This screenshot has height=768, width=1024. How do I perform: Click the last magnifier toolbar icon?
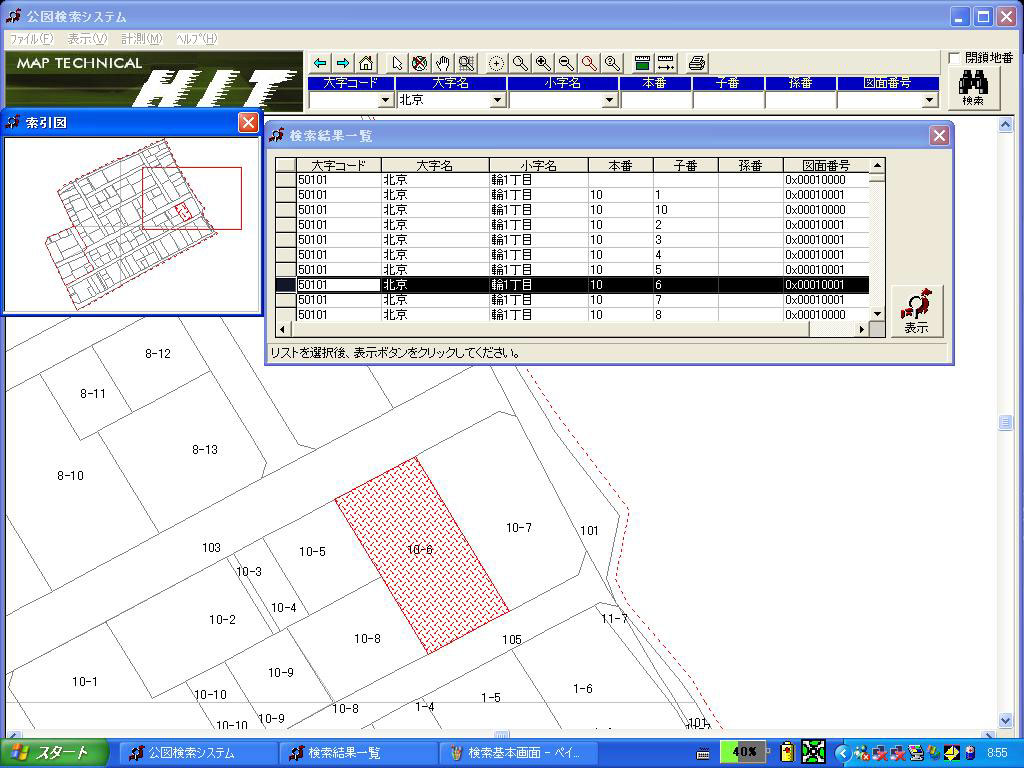pyautogui.click(x=613, y=63)
